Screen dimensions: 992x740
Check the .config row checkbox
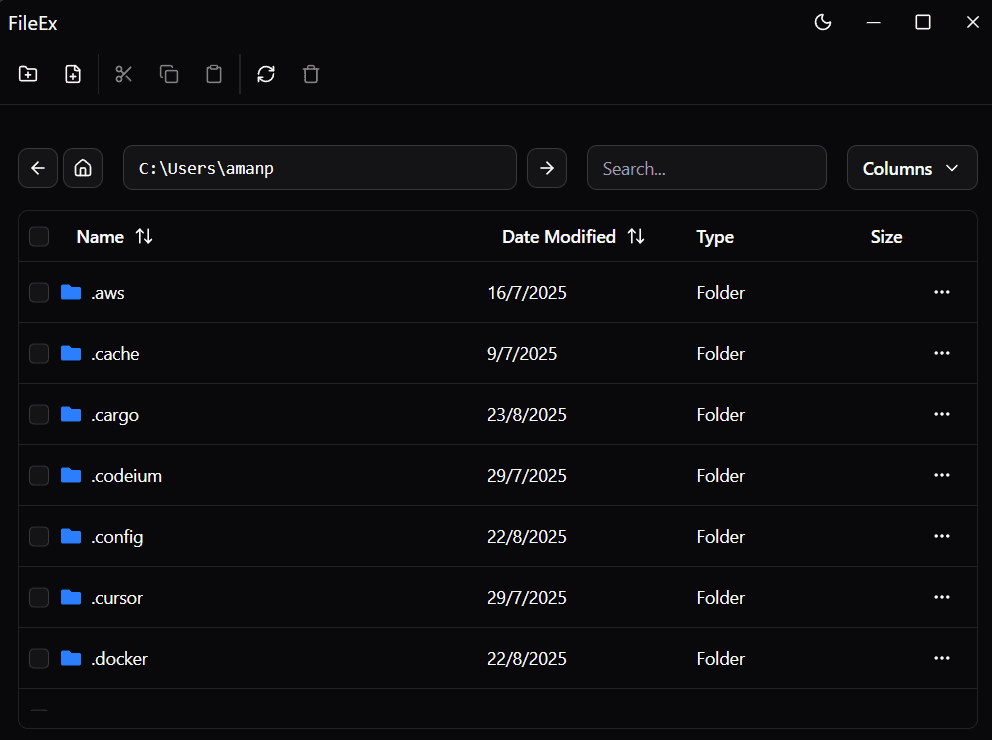(x=39, y=536)
